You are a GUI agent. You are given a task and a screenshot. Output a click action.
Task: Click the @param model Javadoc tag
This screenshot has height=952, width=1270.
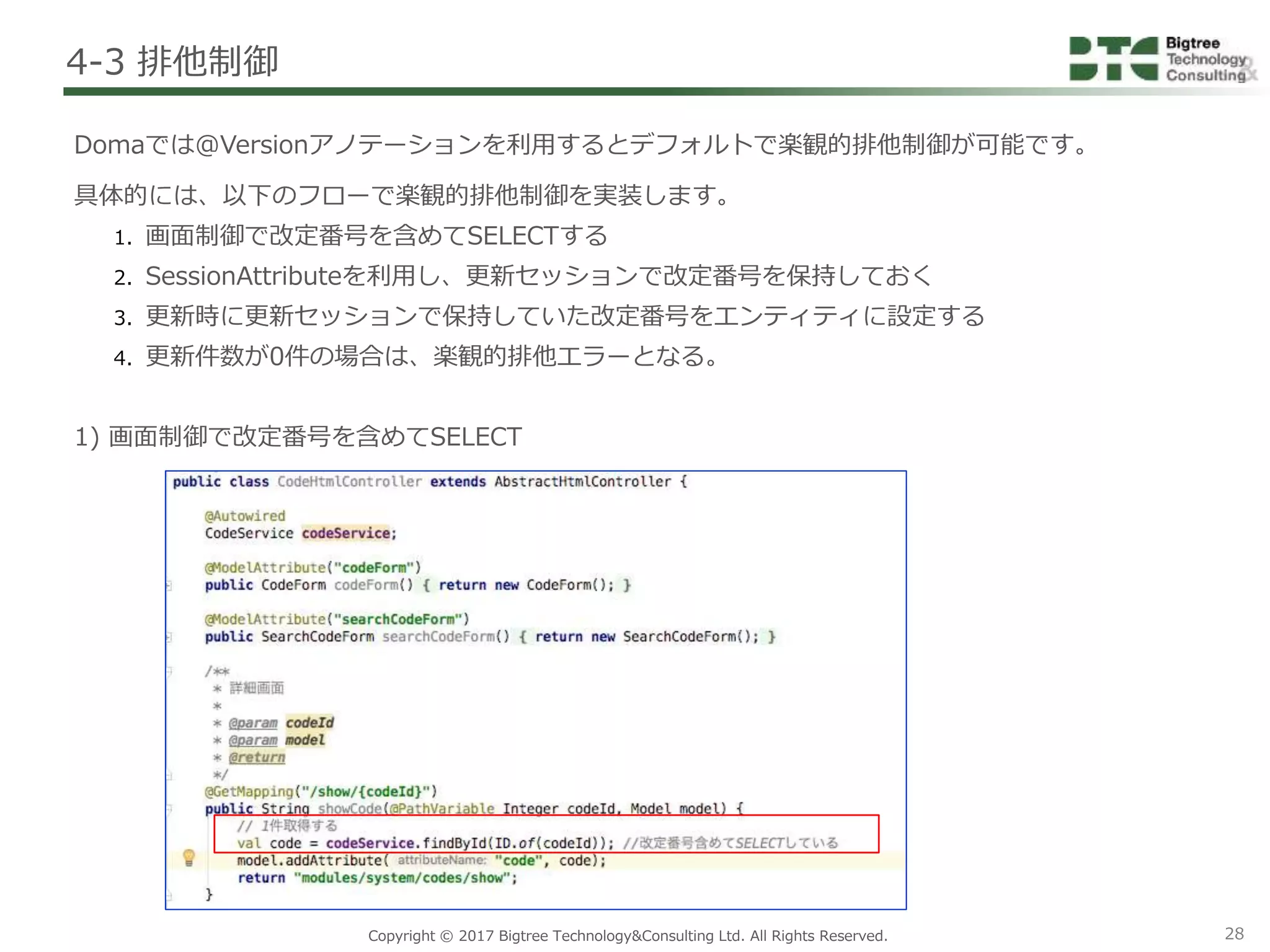(x=277, y=740)
